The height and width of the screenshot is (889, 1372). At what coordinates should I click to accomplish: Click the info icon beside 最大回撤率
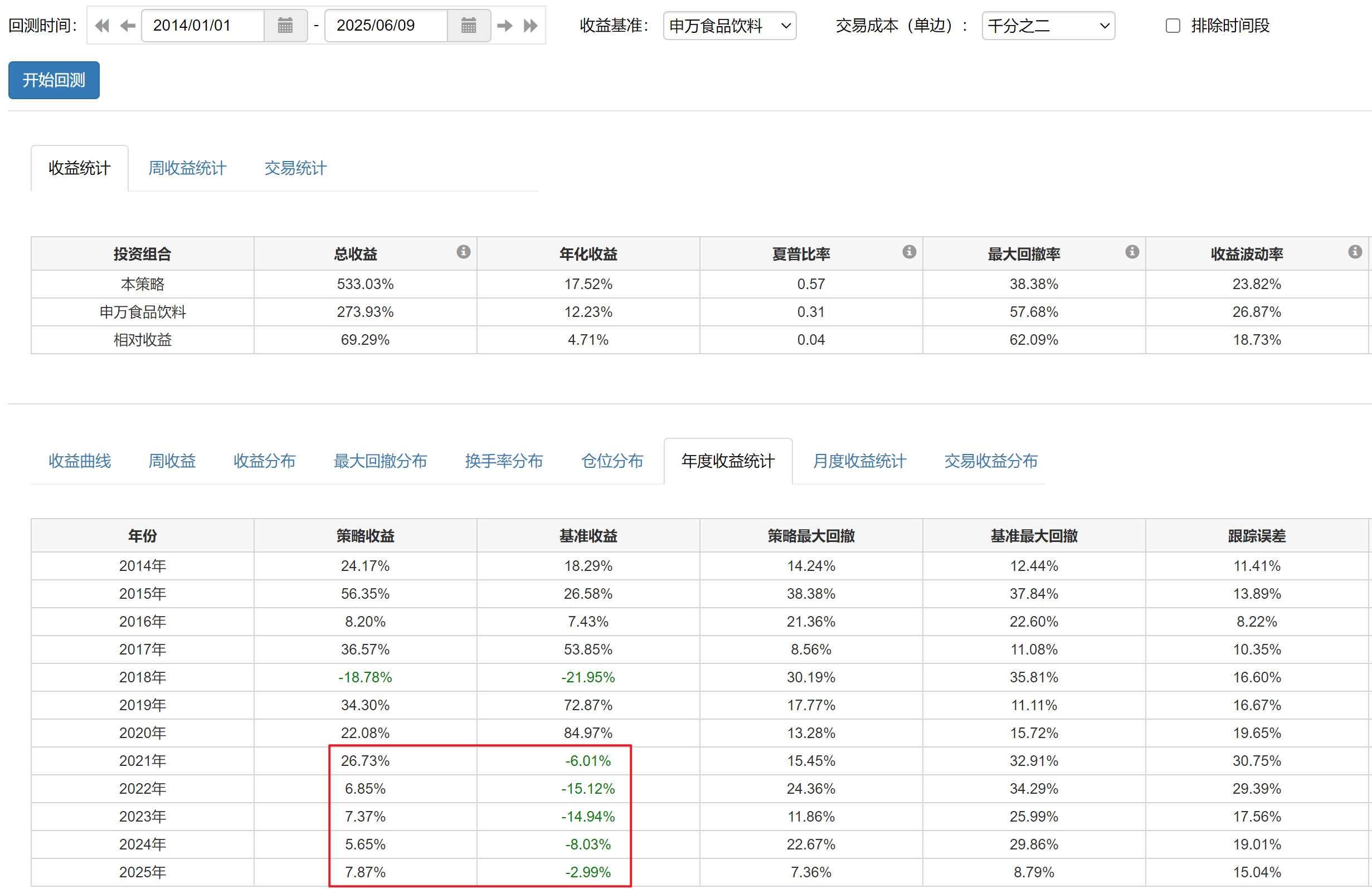tap(1132, 252)
